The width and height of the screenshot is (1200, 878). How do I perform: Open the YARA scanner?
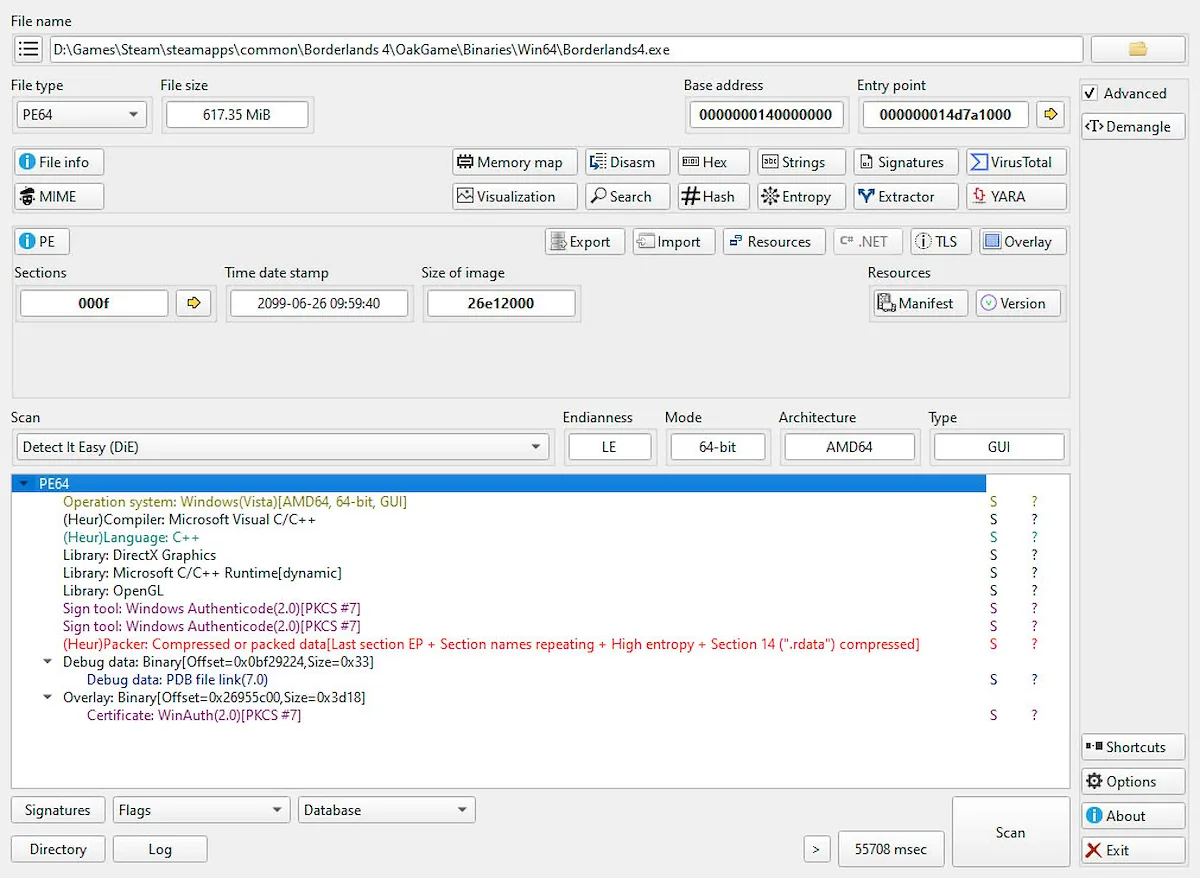[x=1016, y=197]
